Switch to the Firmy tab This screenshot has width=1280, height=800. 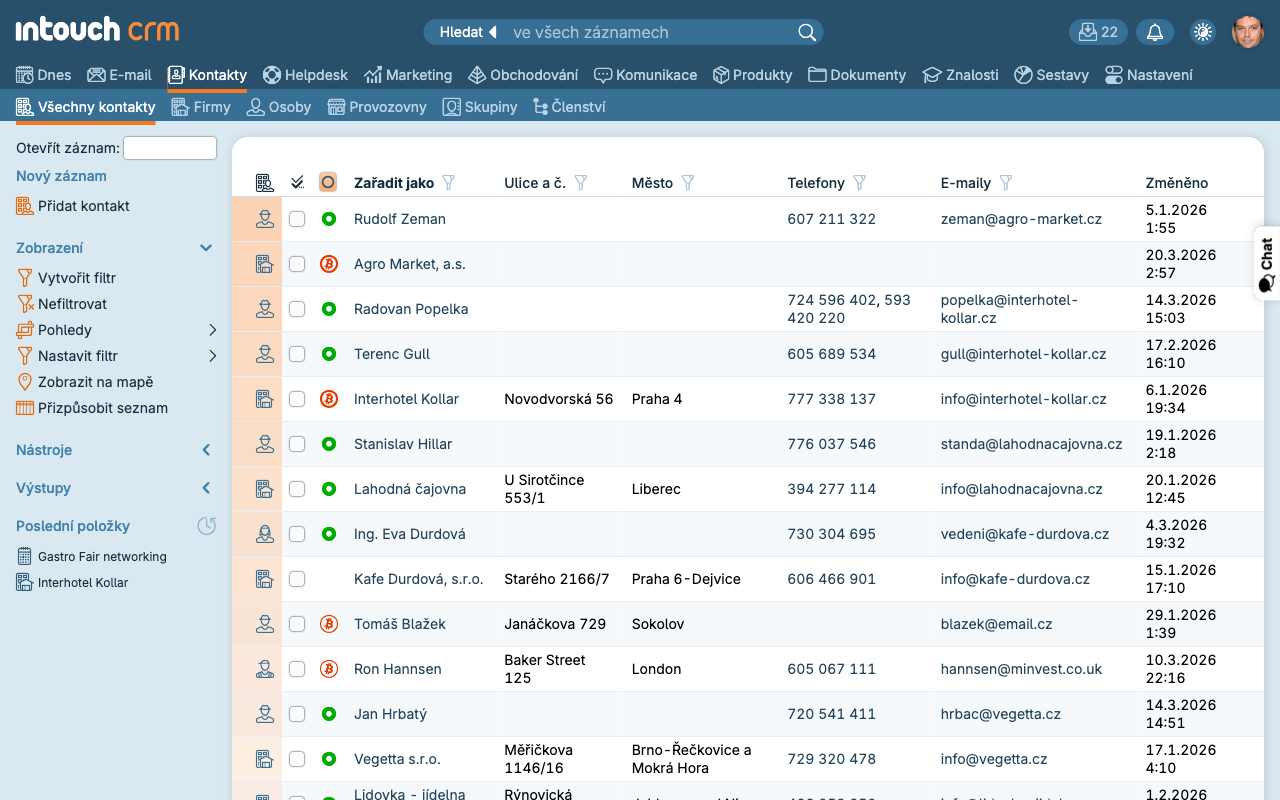tap(201, 107)
